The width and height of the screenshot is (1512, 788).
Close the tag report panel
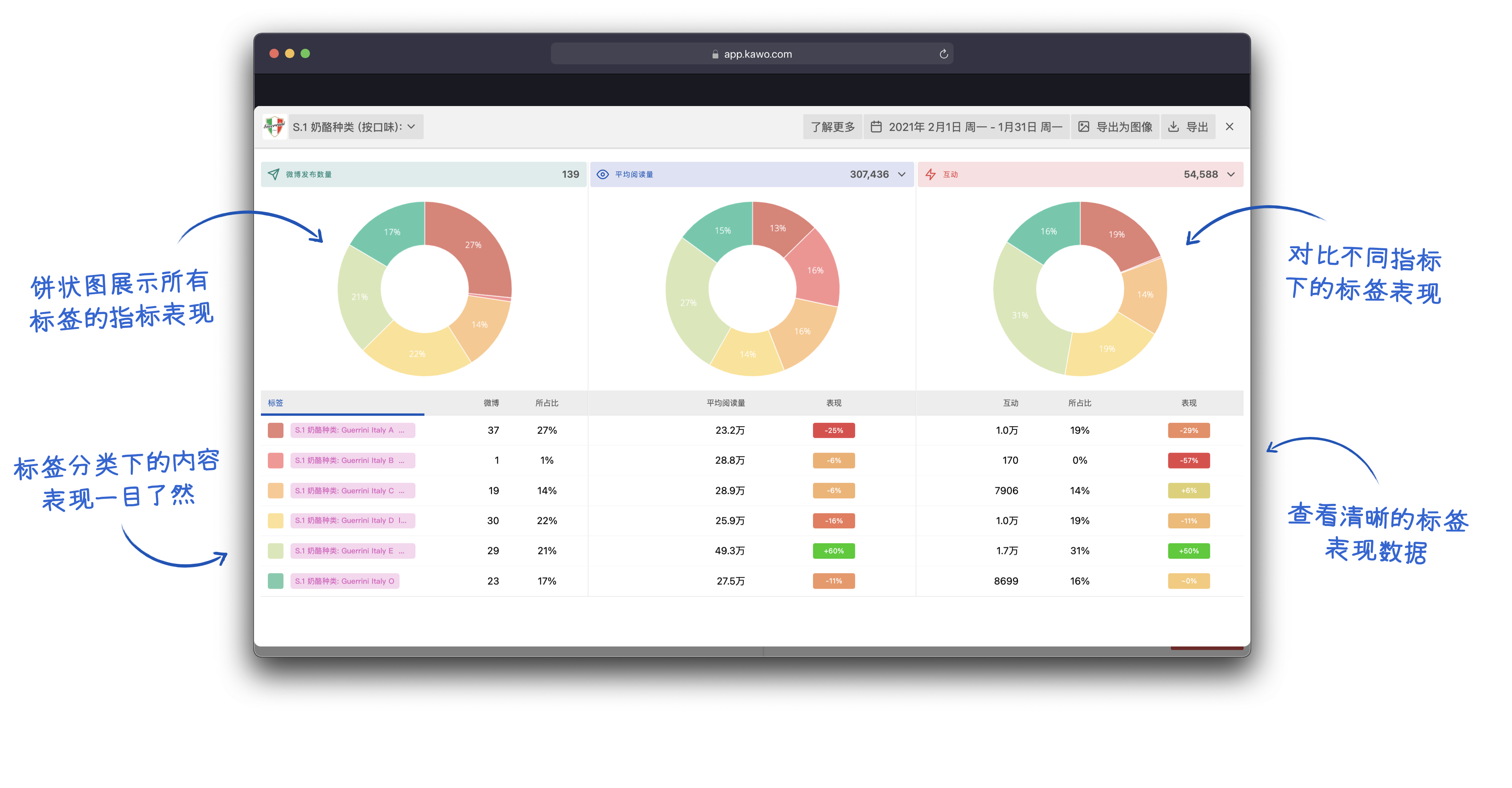point(1230,127)
